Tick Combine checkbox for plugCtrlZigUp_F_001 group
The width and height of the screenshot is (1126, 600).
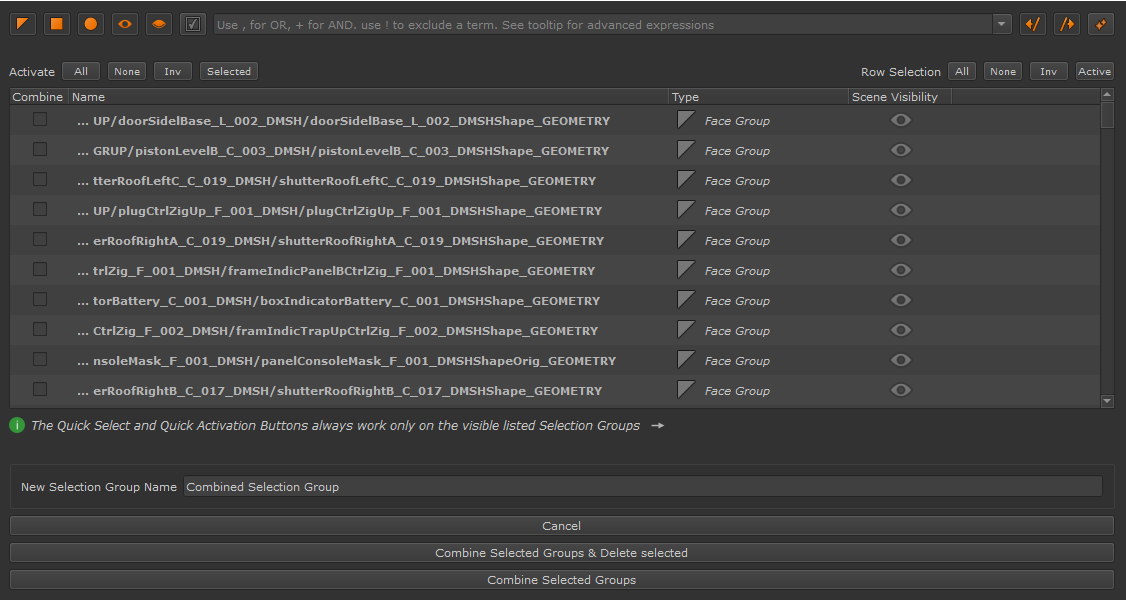tap(40, 209)
